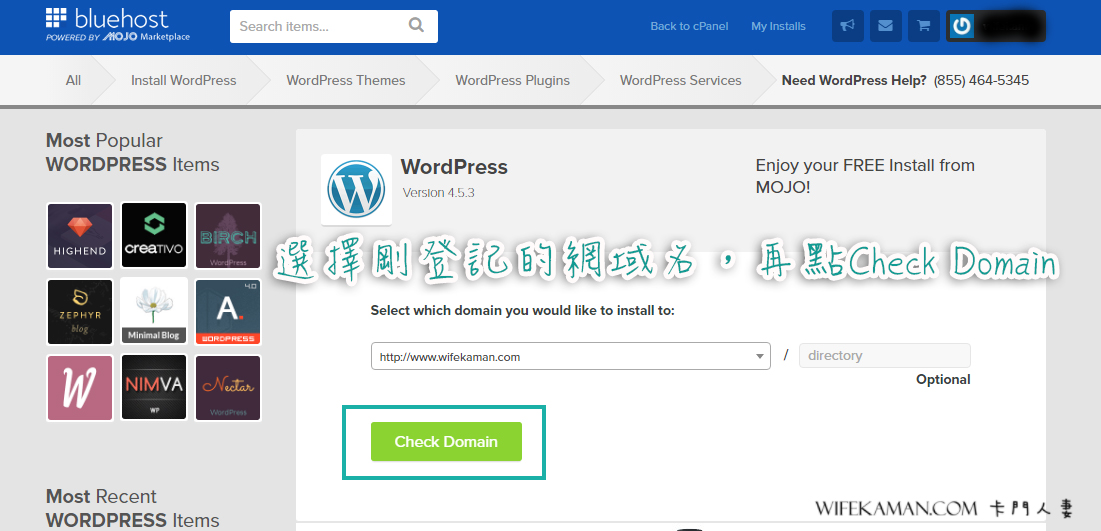Go Back to cPanel
Viewport: 1101px width, 531px height.
tap(689, 26)
